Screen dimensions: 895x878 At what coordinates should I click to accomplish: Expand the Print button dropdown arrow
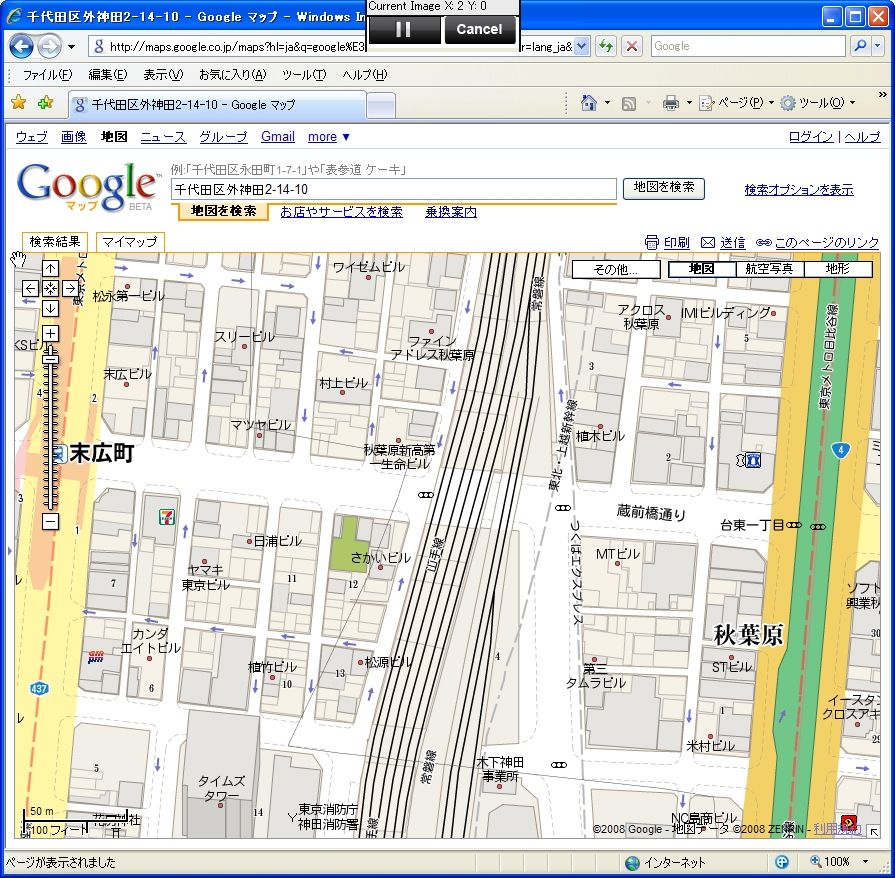(x=689, y=103)
